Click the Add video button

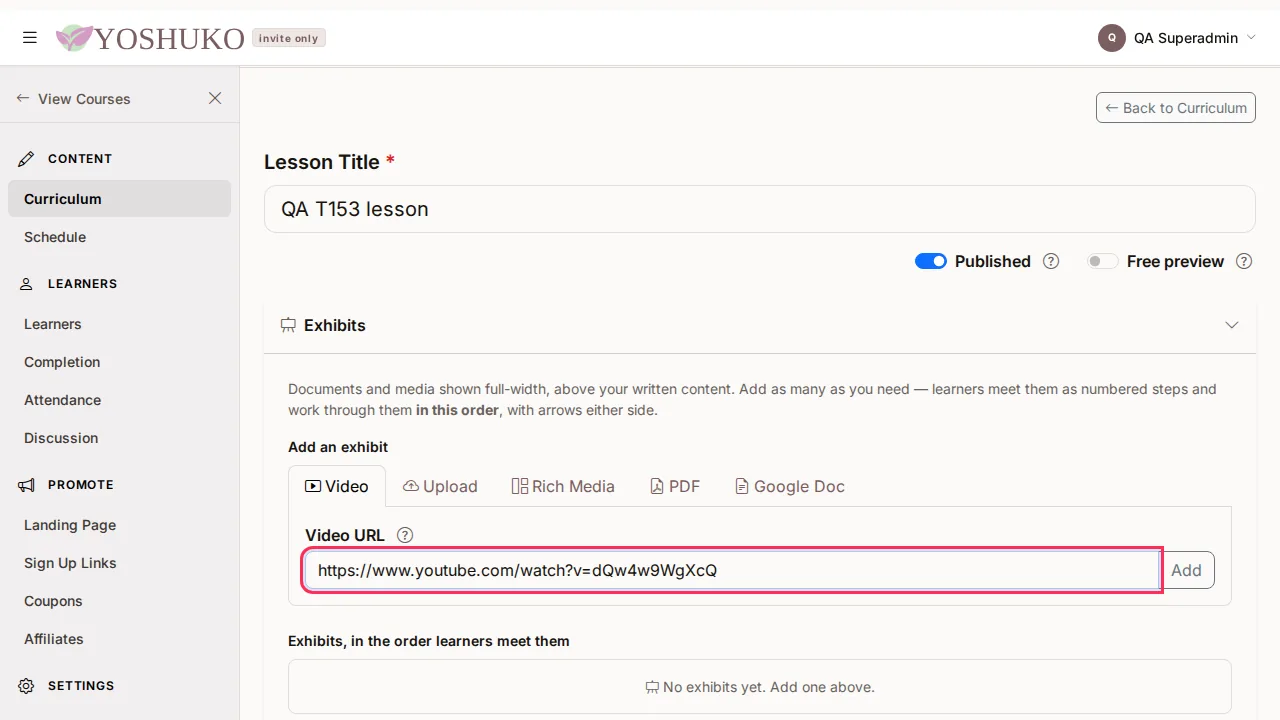click(x=1187, y=570)
